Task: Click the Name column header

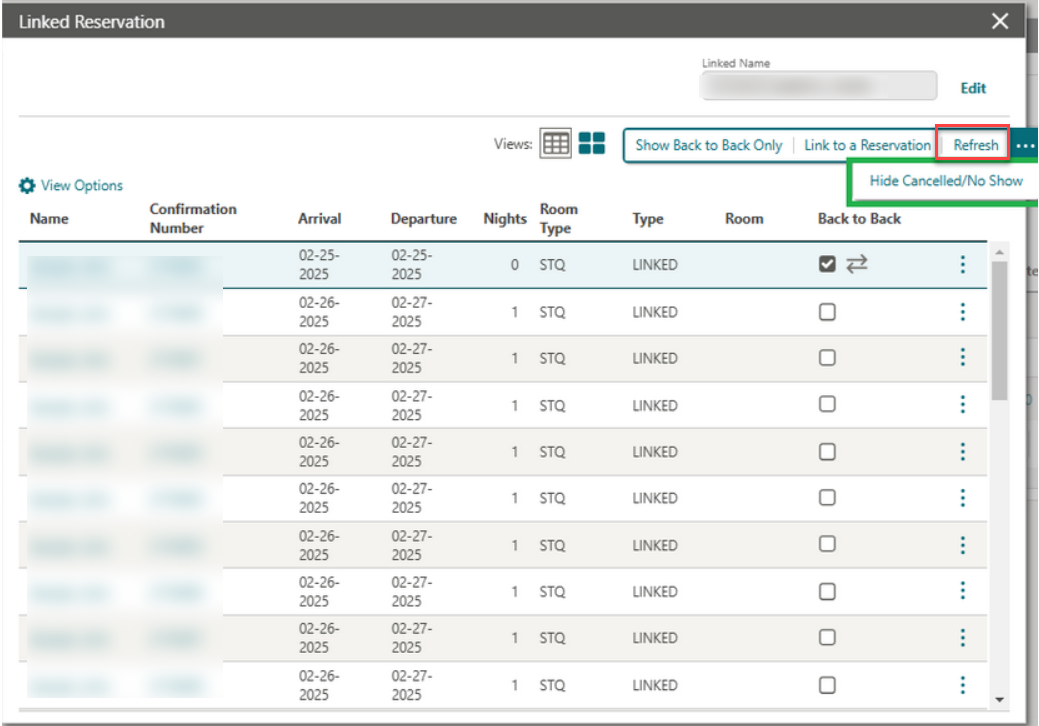Action: point(49,219)
